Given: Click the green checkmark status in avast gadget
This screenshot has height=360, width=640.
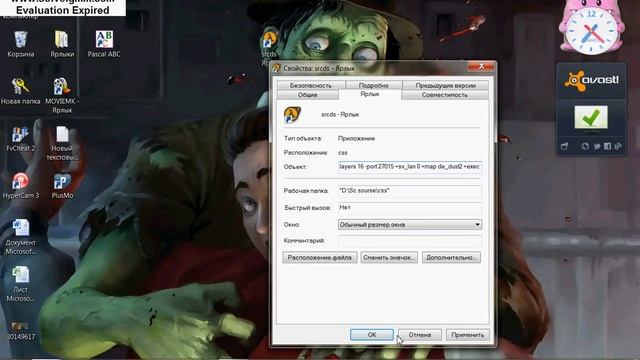Looking at the screenshot, I should 591,118.
